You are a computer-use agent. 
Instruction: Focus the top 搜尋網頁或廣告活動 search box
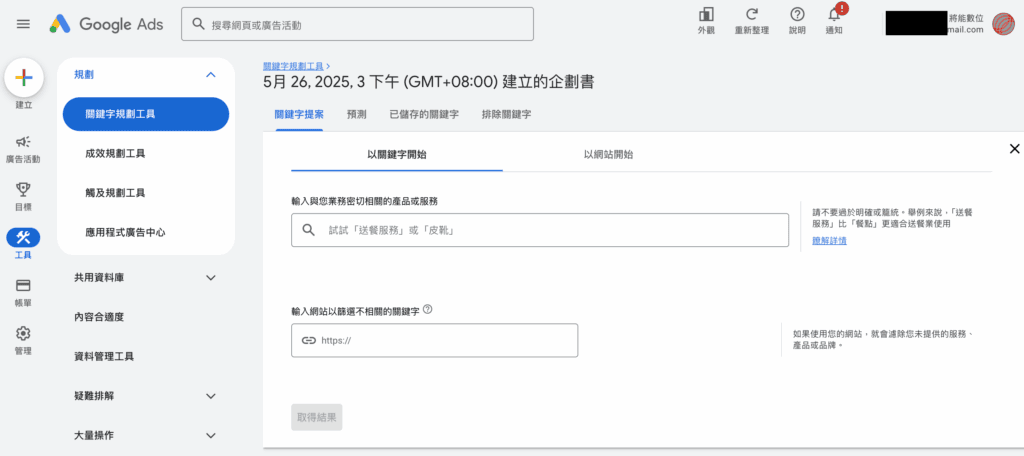pos(357,24)
